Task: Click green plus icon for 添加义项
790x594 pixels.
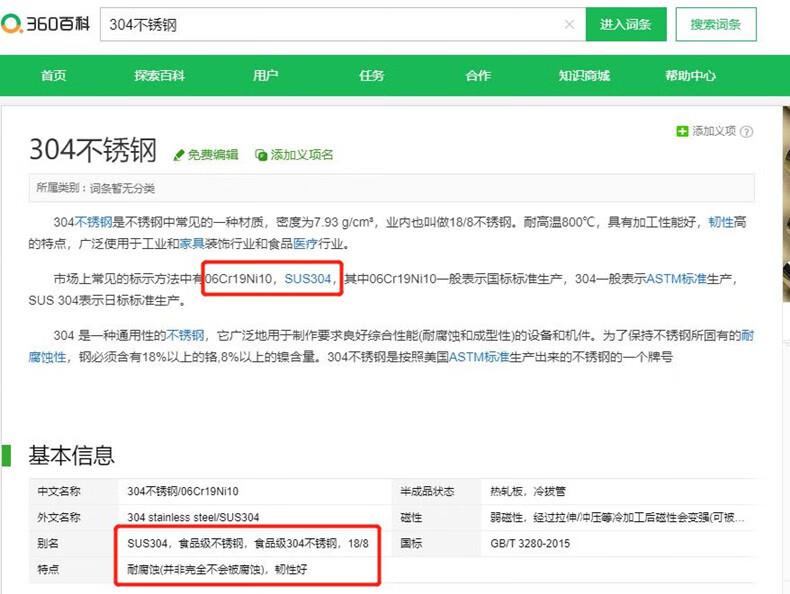Action: pos(682,131)
